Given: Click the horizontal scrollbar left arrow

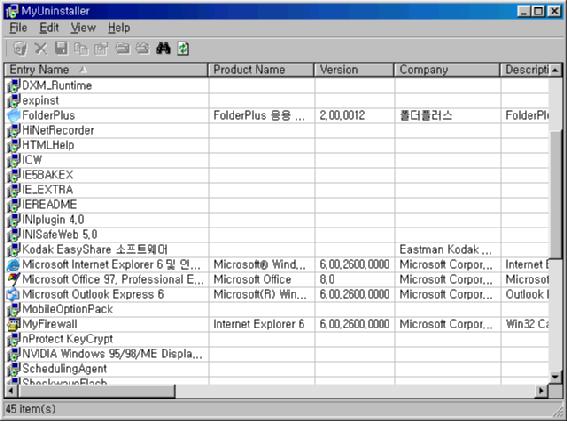Looking at the screenshot, I should click(x=11, y=391).
